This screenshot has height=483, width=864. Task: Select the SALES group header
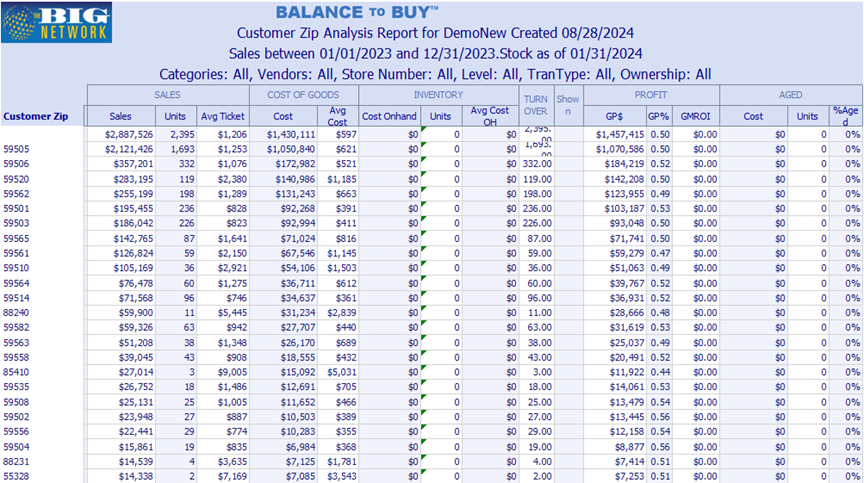[x=168, y=95]
